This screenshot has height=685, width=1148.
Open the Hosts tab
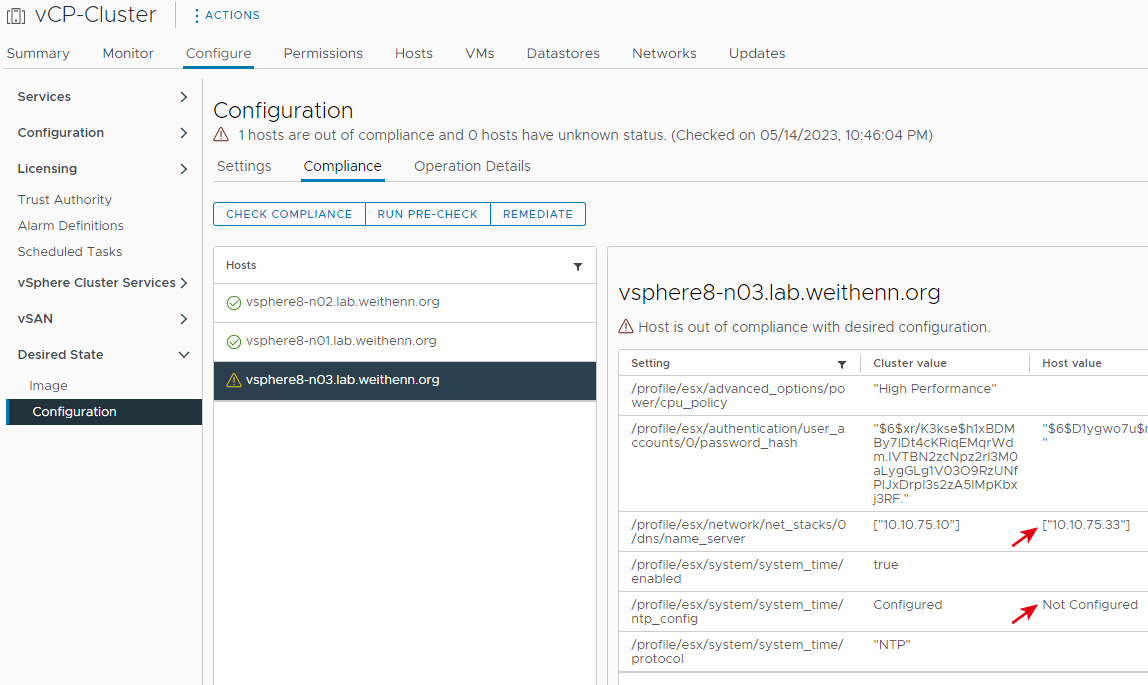pos(414,53)
